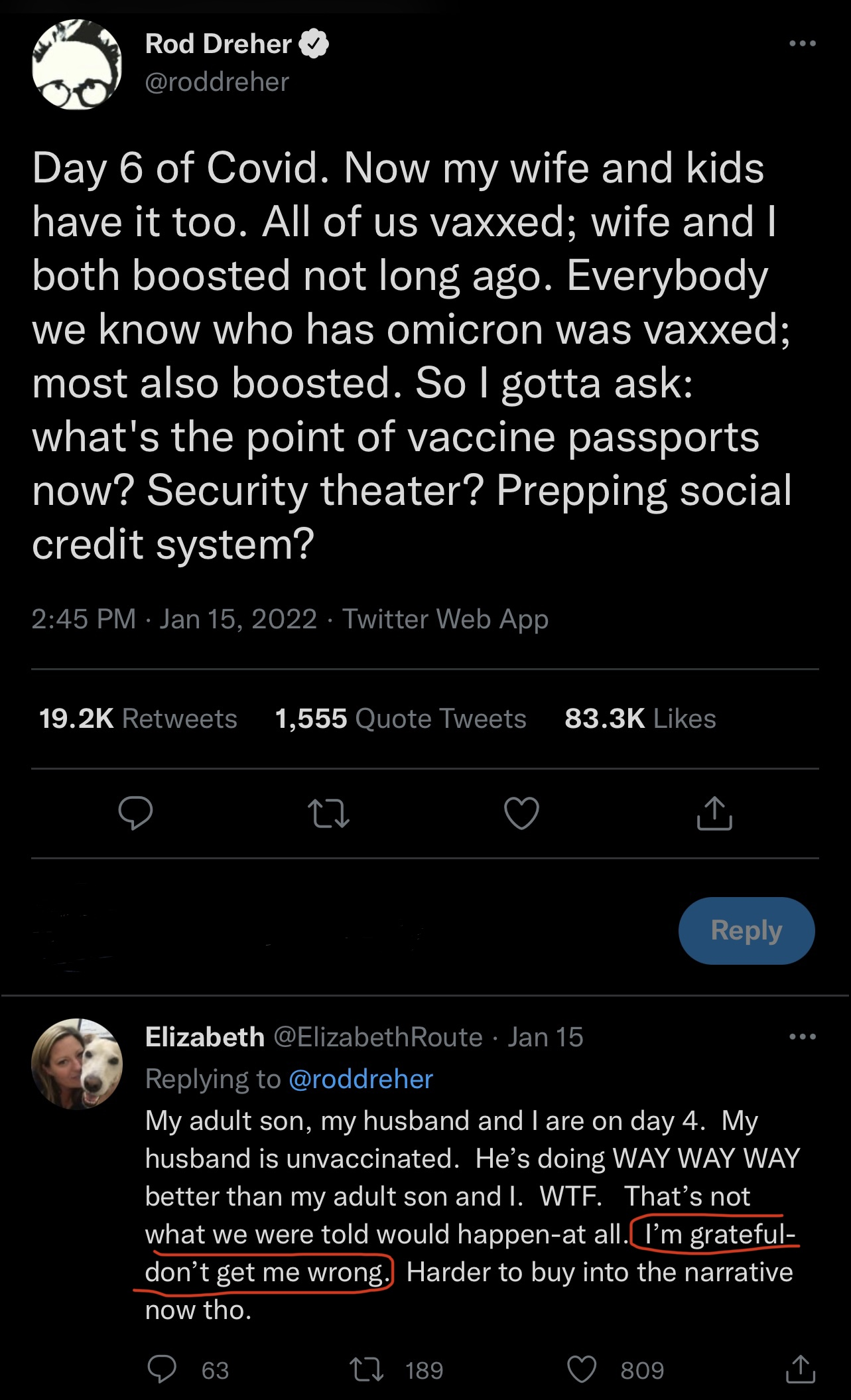View the 1,555 Quote Tweets
Screen dimensions: 851x1400
tap(400, 719)
